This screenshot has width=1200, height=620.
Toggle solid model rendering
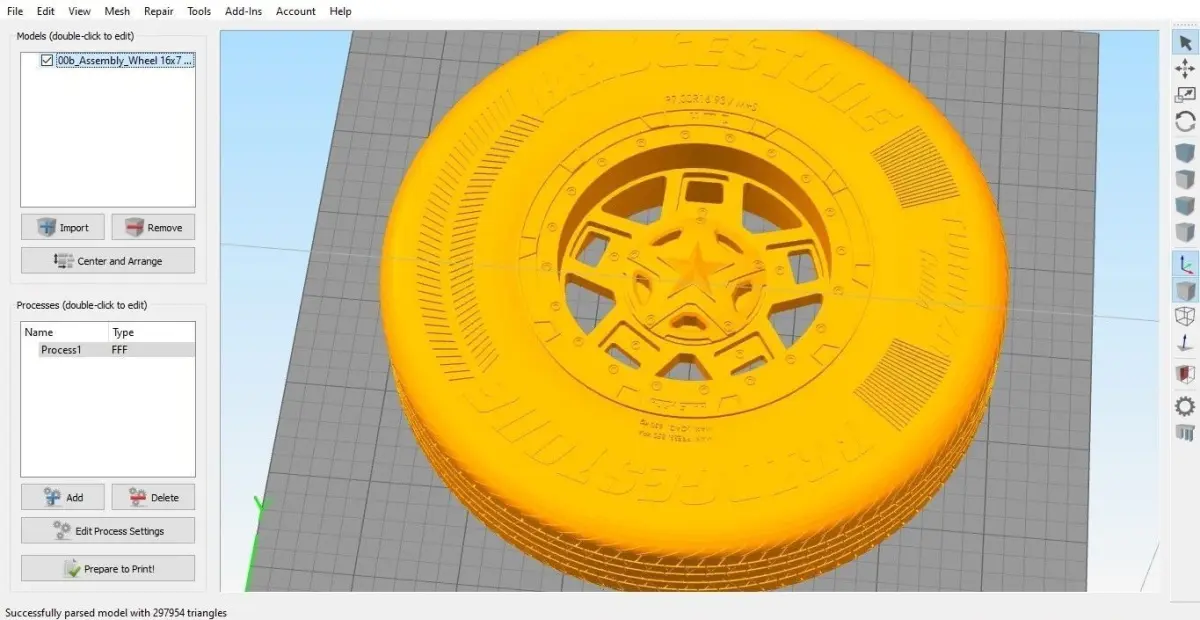(1185, 290)
